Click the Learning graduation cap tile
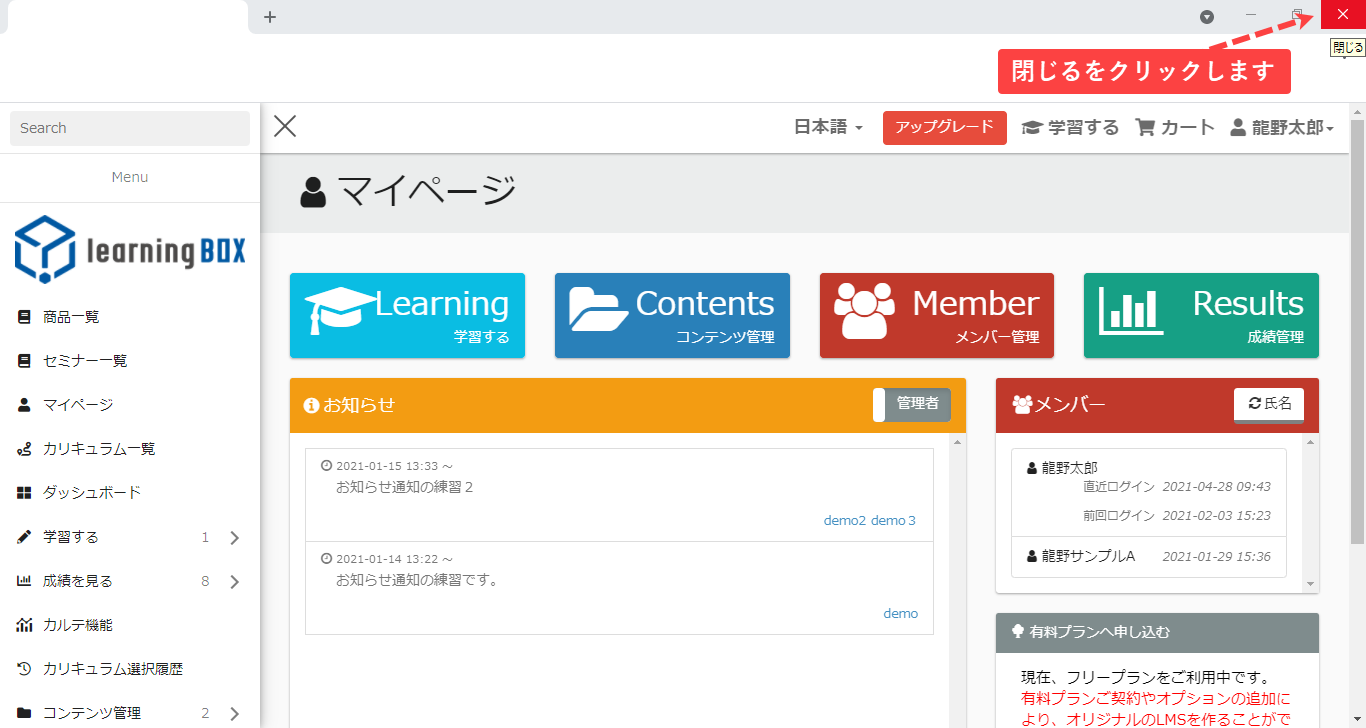Screen dimensions: 1366x728 [x=406, y=315]
